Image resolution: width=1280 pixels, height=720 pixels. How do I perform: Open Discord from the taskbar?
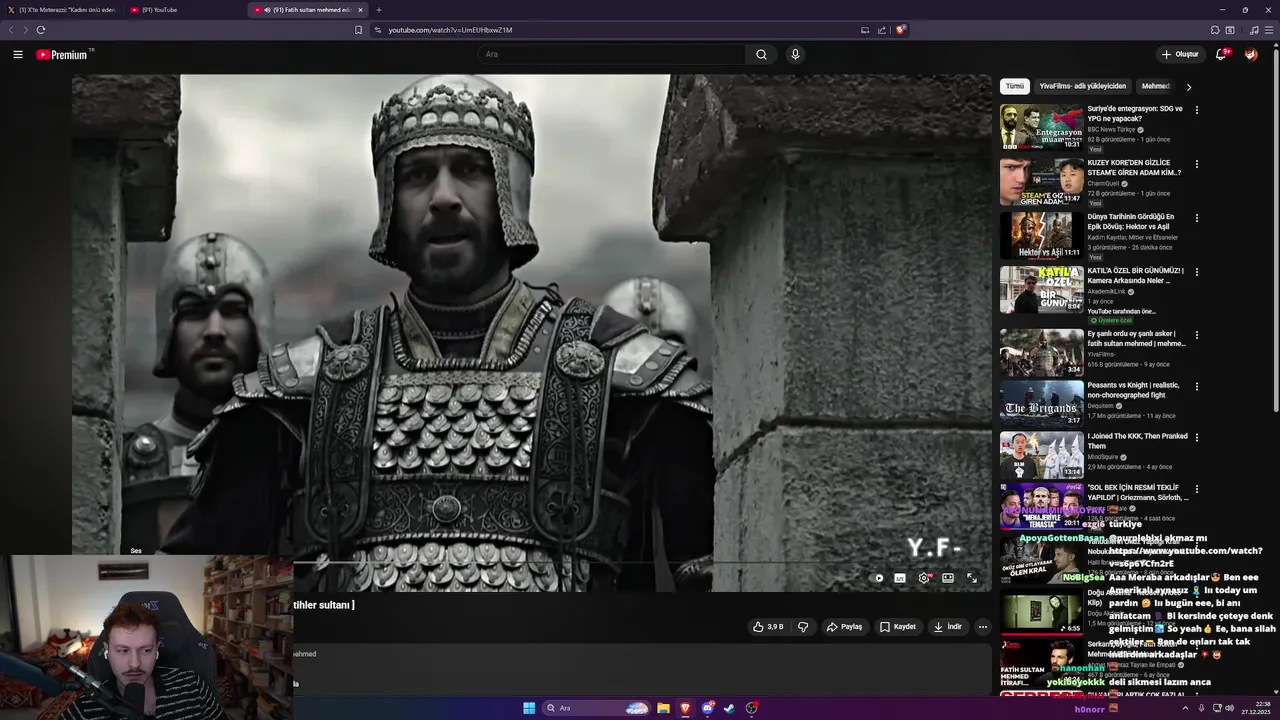(707, 708)
